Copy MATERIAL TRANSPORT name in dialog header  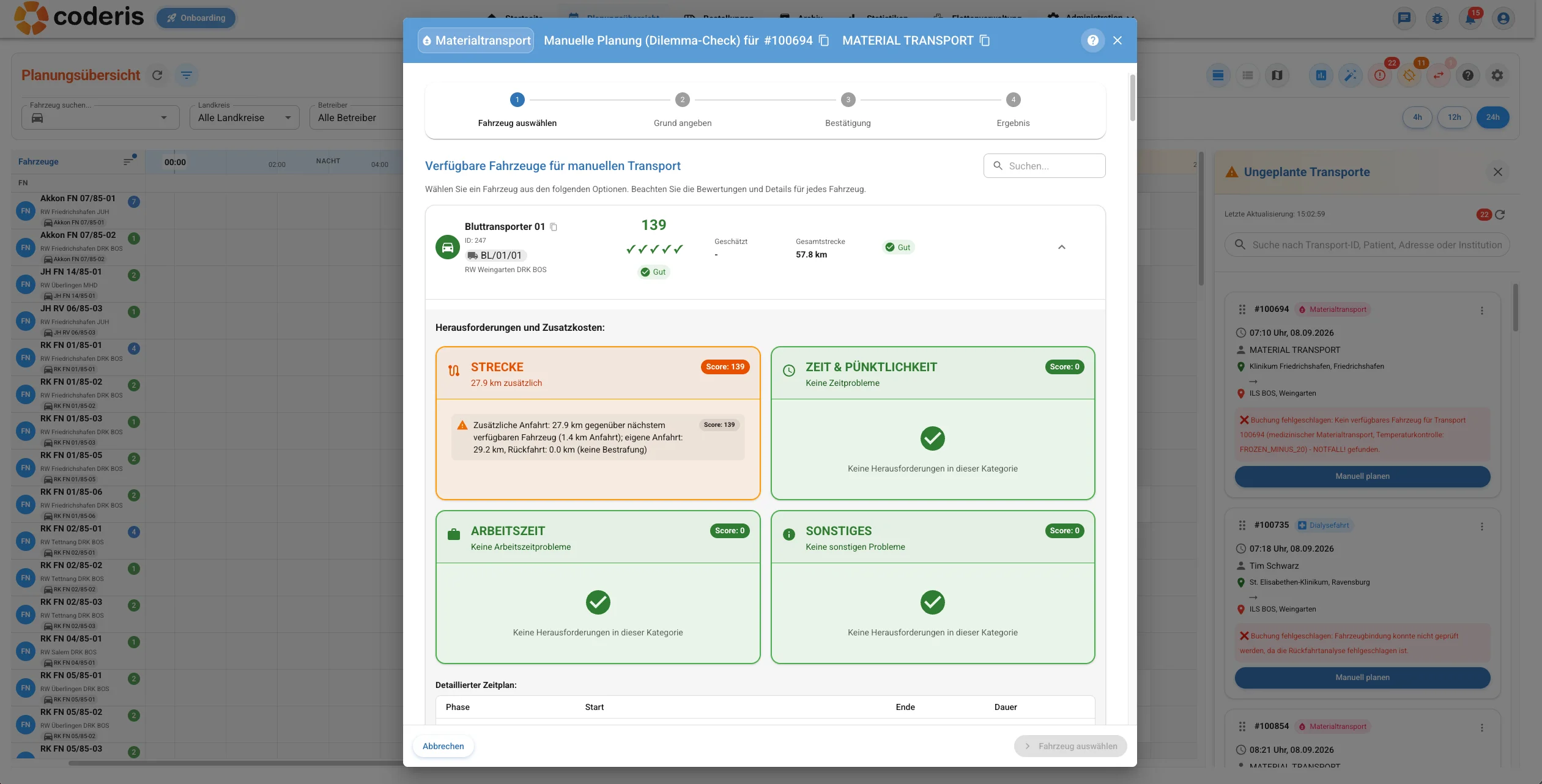(x=985, y=40)
